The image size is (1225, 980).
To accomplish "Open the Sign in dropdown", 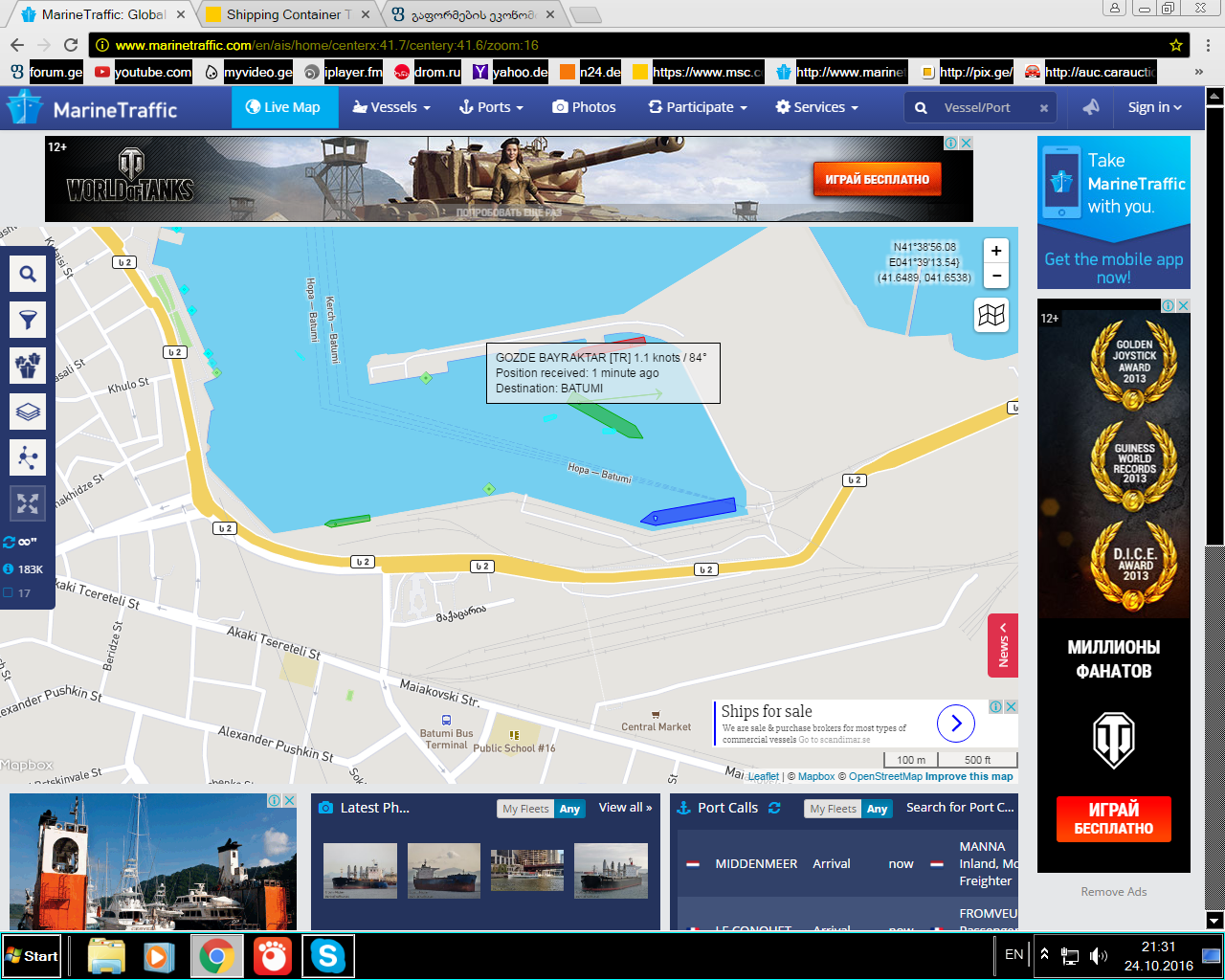I will click(x=1155, y=107).
